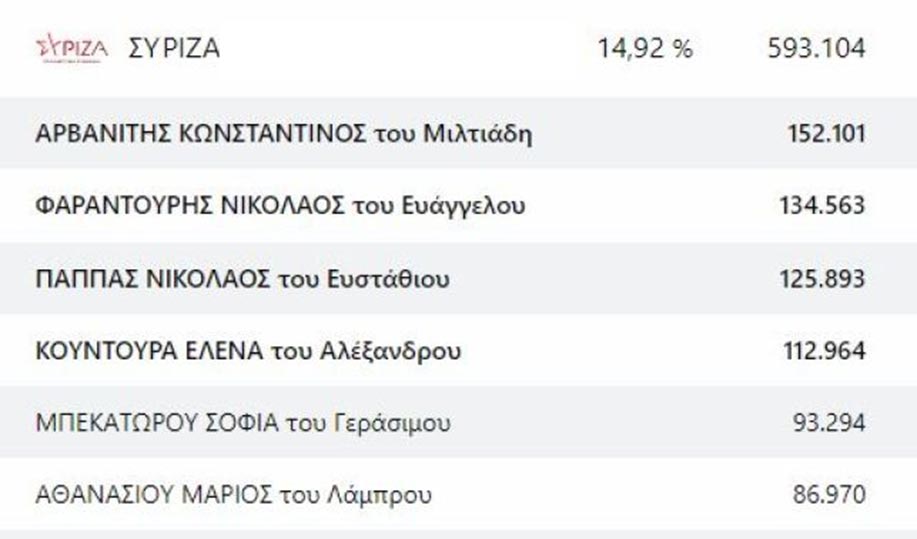Select candidate ΠΑΠΠΑΣ ΝΙΚΟΛΑΟΣ row
Image resolution: width=917 pixels, height=539 pixels.
tap(458, 278)
